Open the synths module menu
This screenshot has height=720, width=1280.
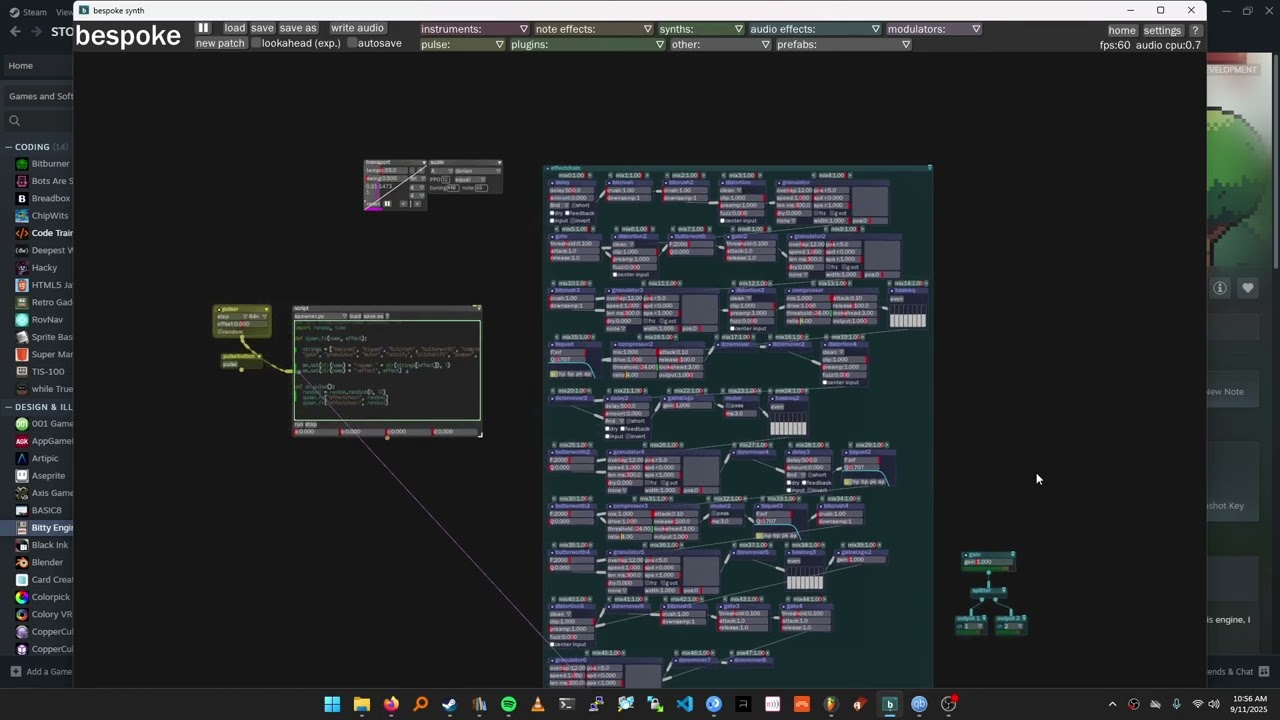(x=701, y=29)
